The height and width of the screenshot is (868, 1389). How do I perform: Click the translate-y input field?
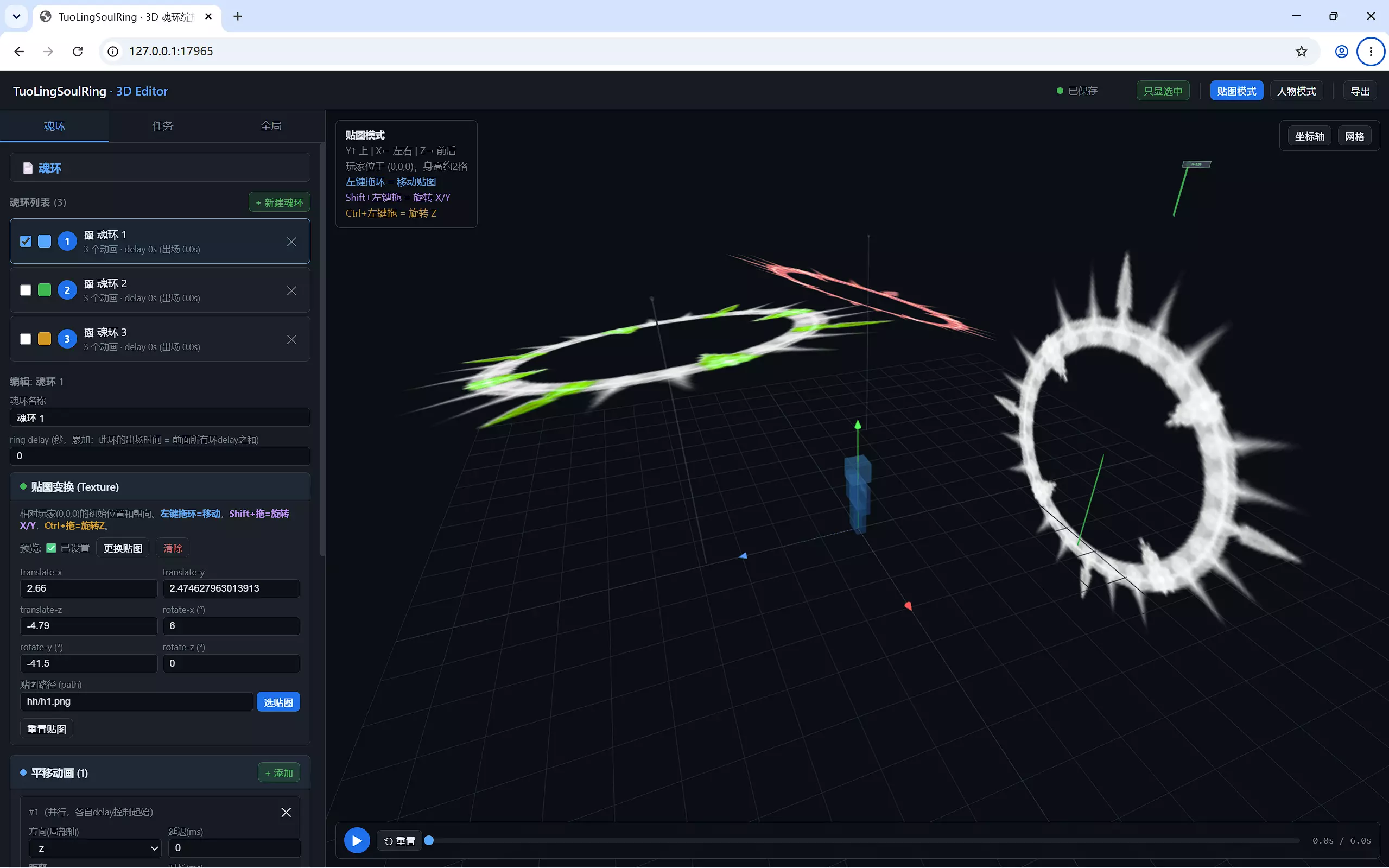231,588
